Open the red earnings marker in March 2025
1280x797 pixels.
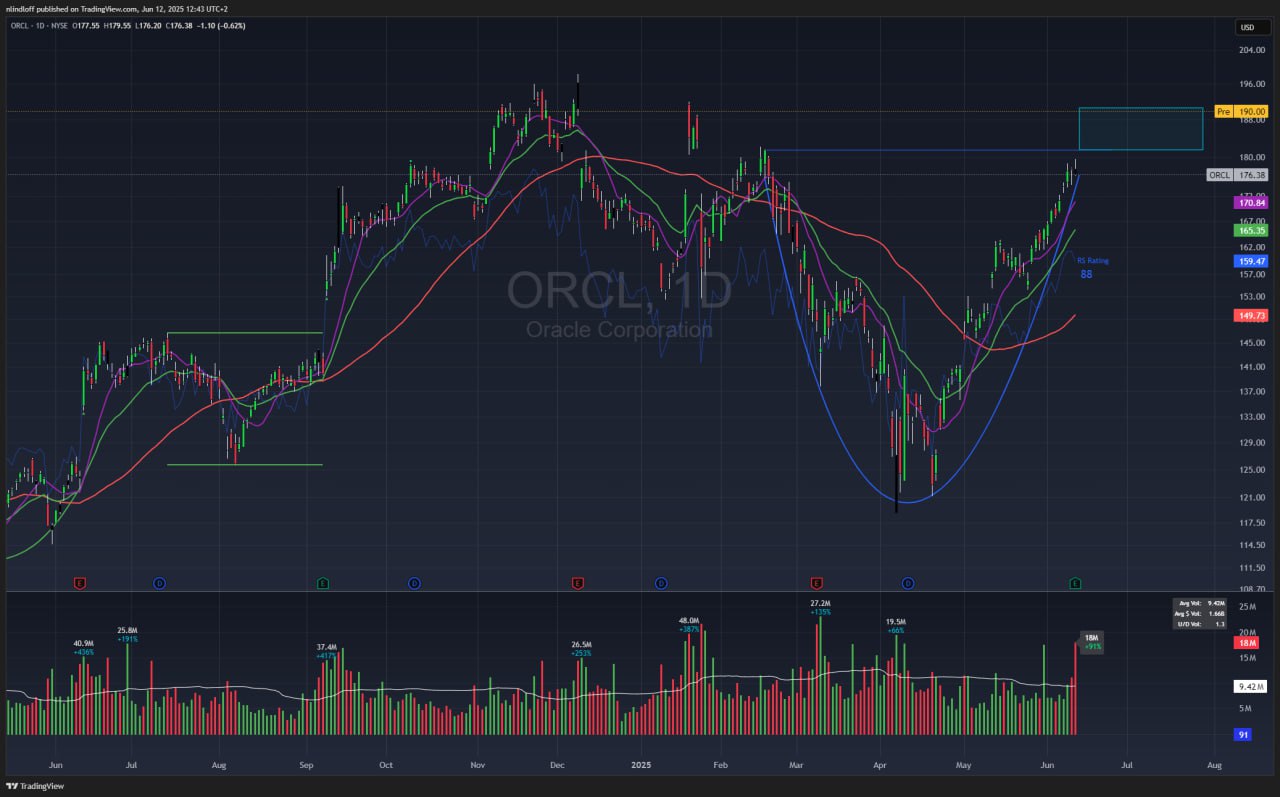[817, 582]
